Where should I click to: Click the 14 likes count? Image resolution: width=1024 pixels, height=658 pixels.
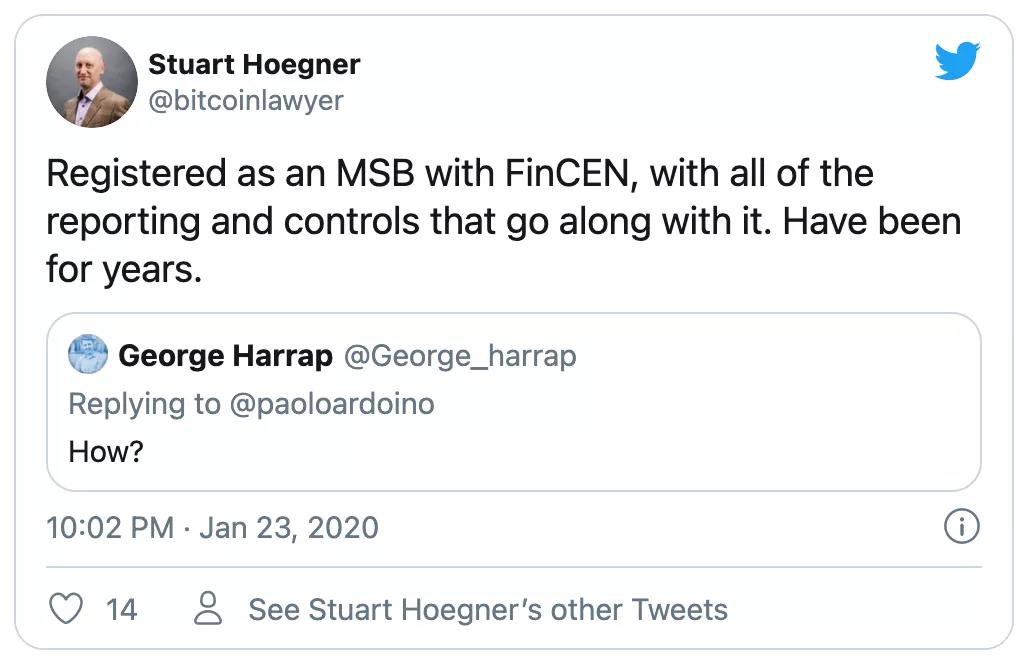121,609
